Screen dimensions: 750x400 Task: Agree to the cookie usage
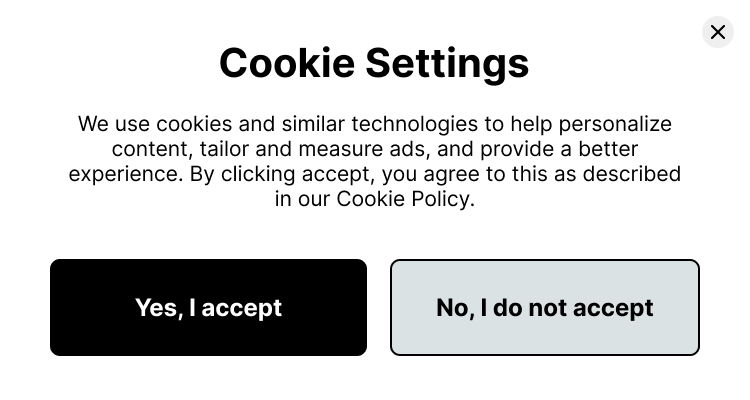208,308
